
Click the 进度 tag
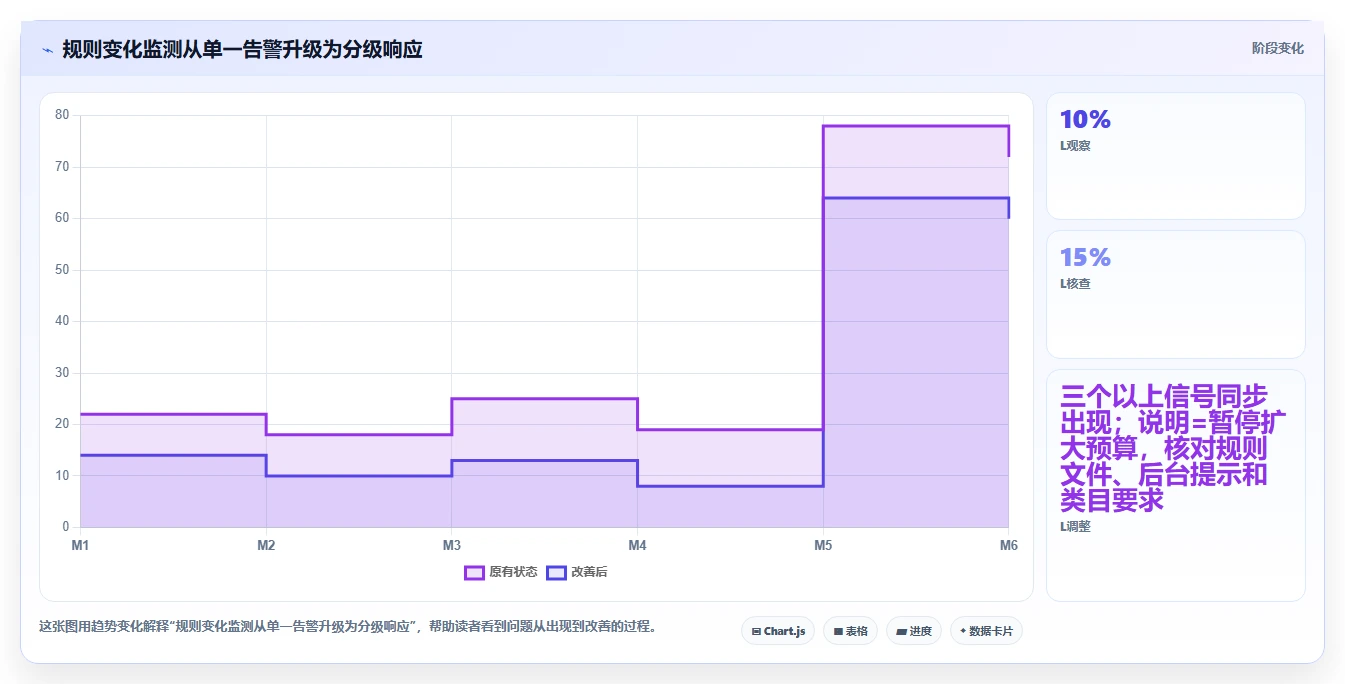click(914, 631)
